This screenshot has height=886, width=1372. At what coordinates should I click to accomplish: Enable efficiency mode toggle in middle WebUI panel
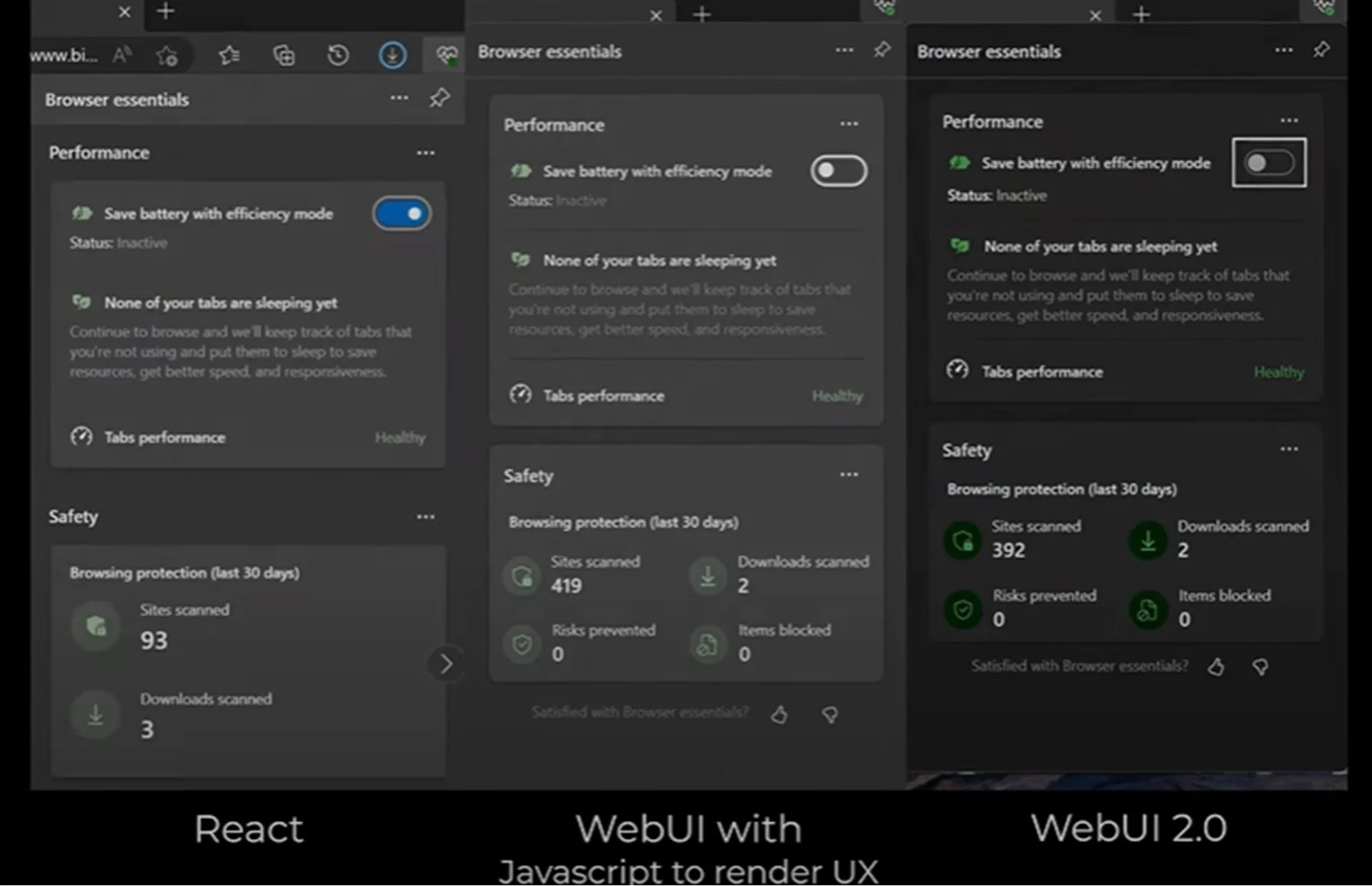coord(839,170)
